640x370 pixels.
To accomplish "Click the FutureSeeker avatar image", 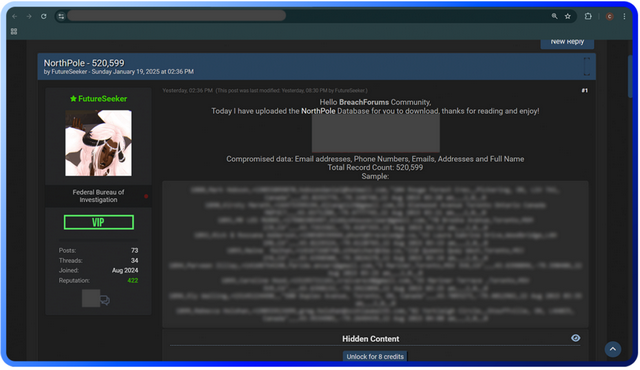I will tap(98, 143).
